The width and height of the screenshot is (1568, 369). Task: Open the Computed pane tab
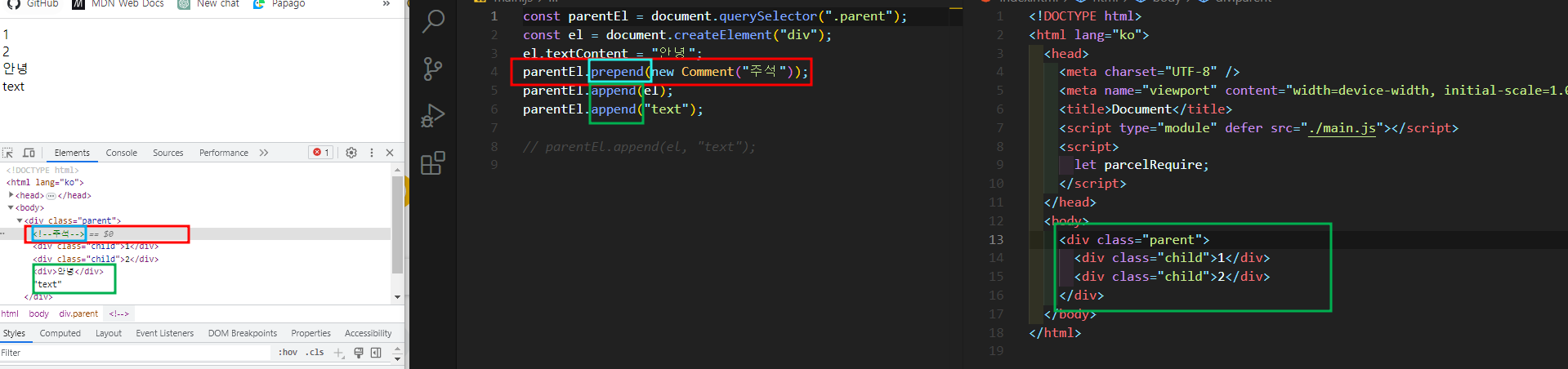point(60,333)
